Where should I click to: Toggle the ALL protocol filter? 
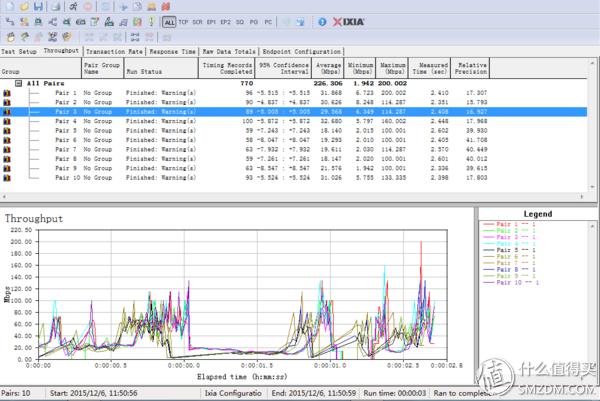tap(168, 20)
